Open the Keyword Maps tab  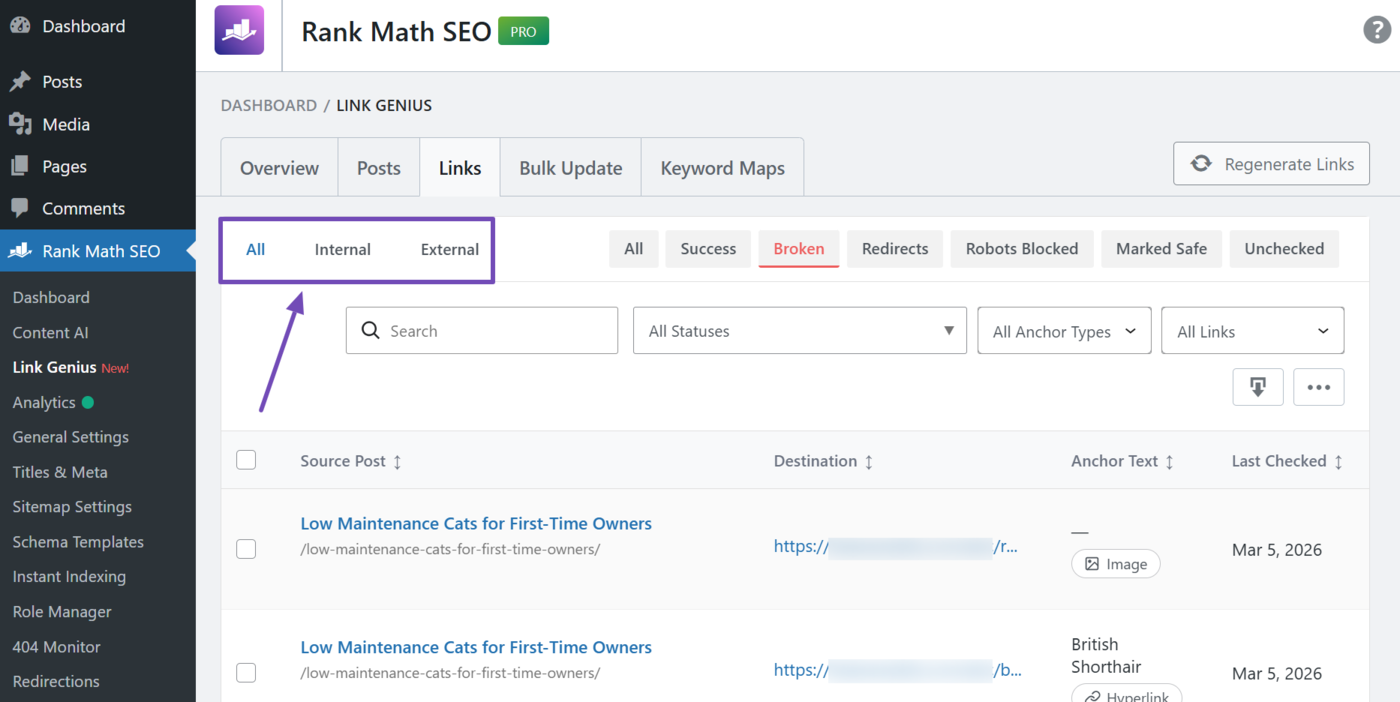click(723, 168)
